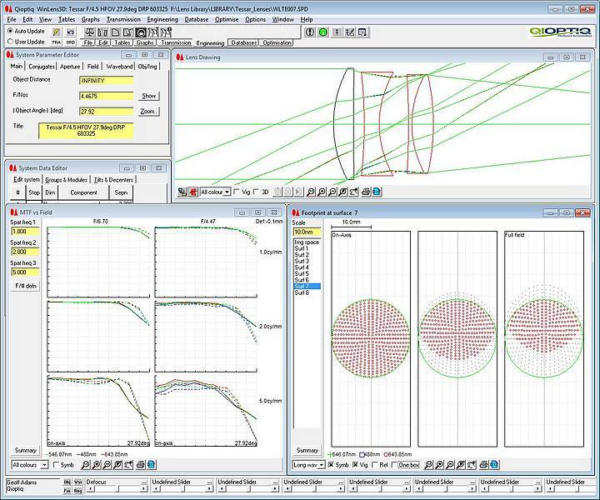Click the OPD icon beside User Update

pos(70,42)
